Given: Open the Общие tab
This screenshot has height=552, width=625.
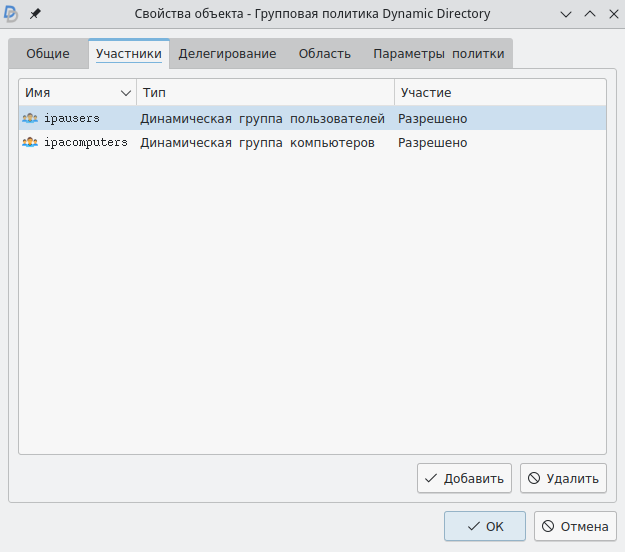Looking at the screenshot, I should pos(48,54).
